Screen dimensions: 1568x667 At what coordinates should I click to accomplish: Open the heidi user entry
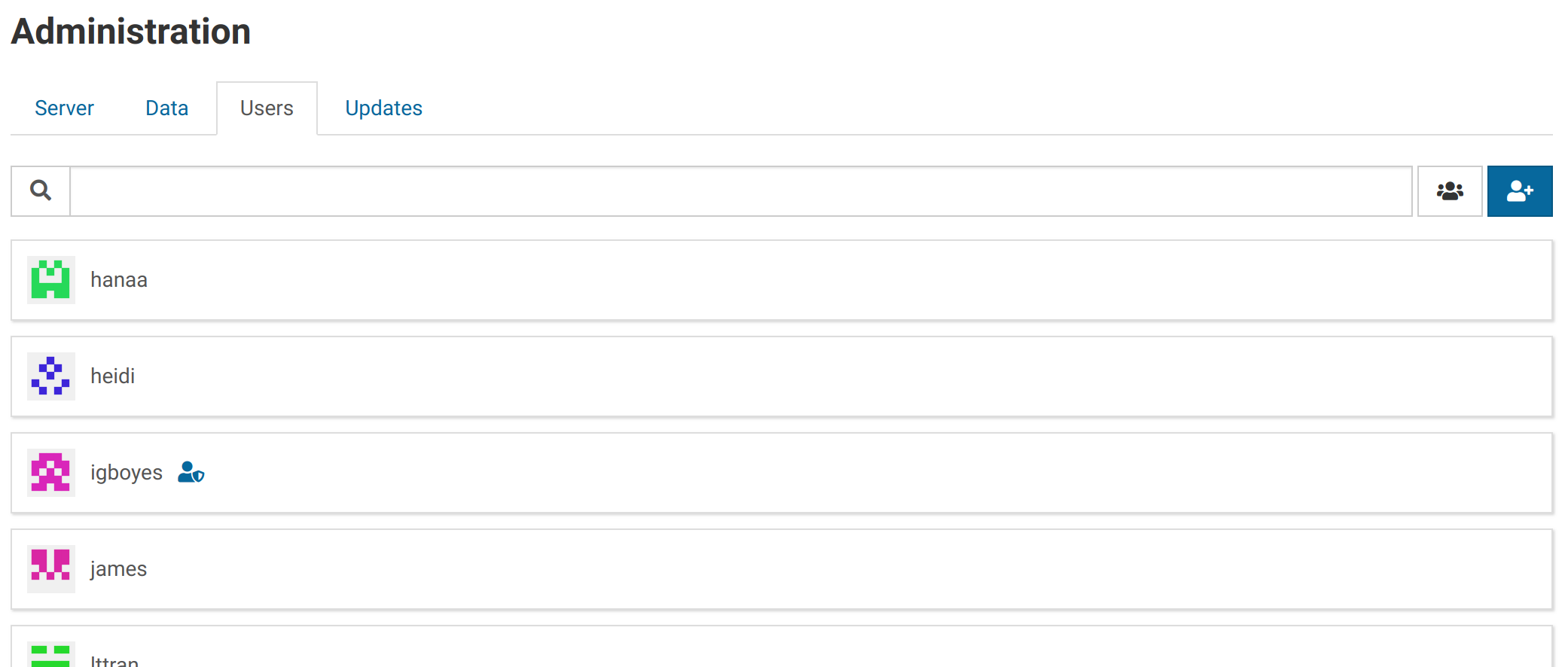[x=113, y=376]
